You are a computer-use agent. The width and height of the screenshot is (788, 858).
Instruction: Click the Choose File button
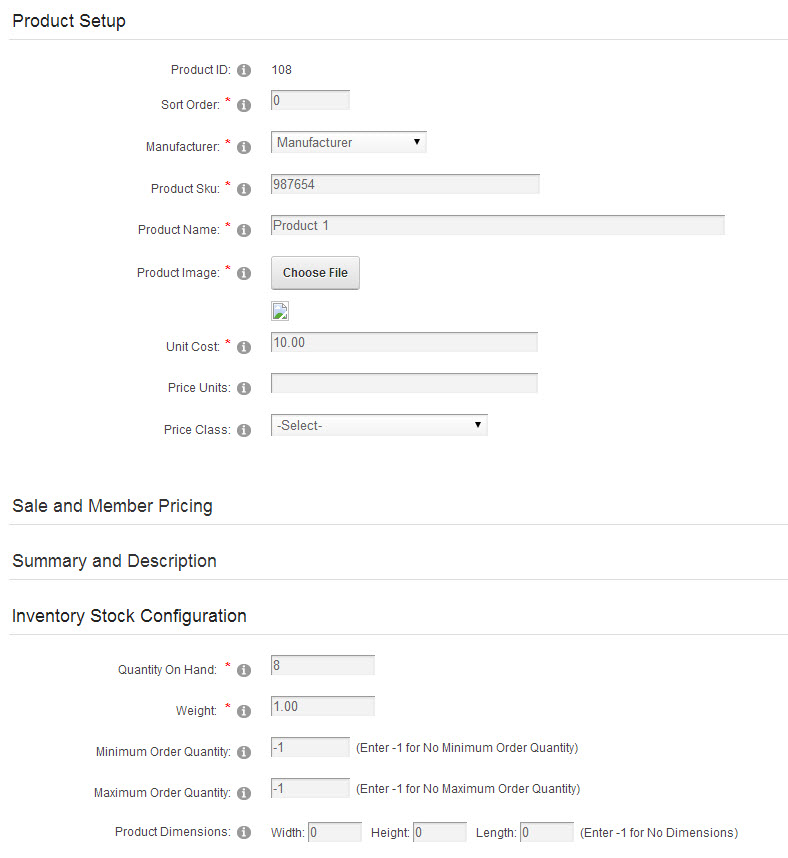coord(315,273)
